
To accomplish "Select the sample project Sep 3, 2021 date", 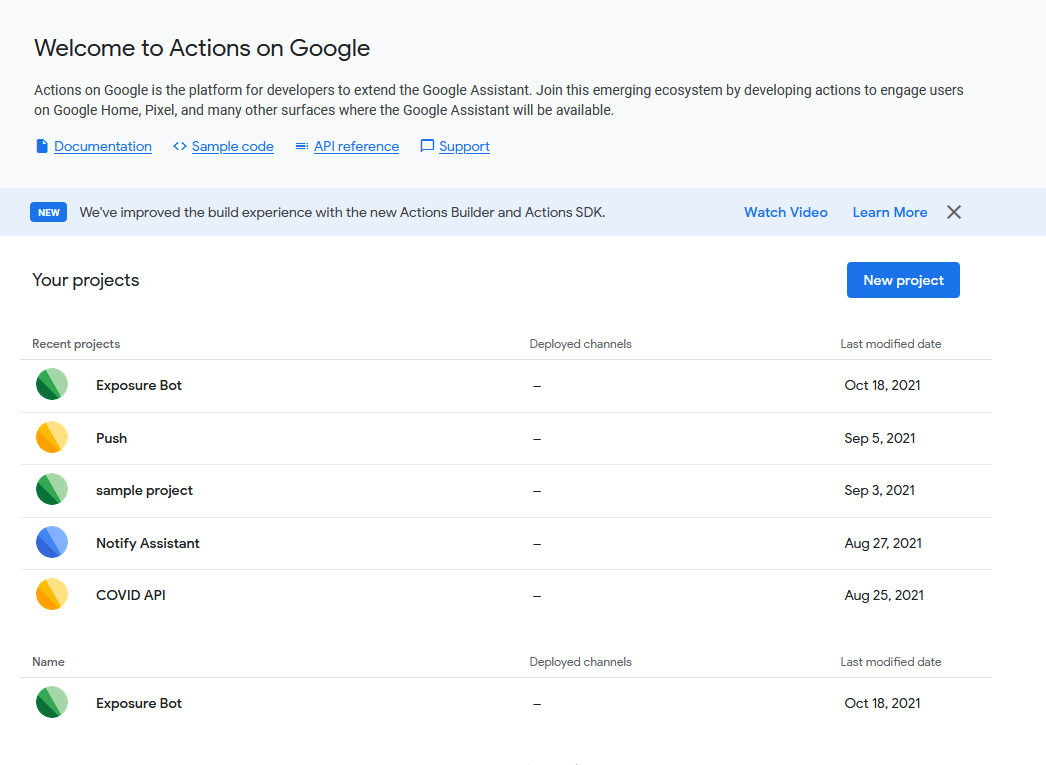I will click(879, 490).
